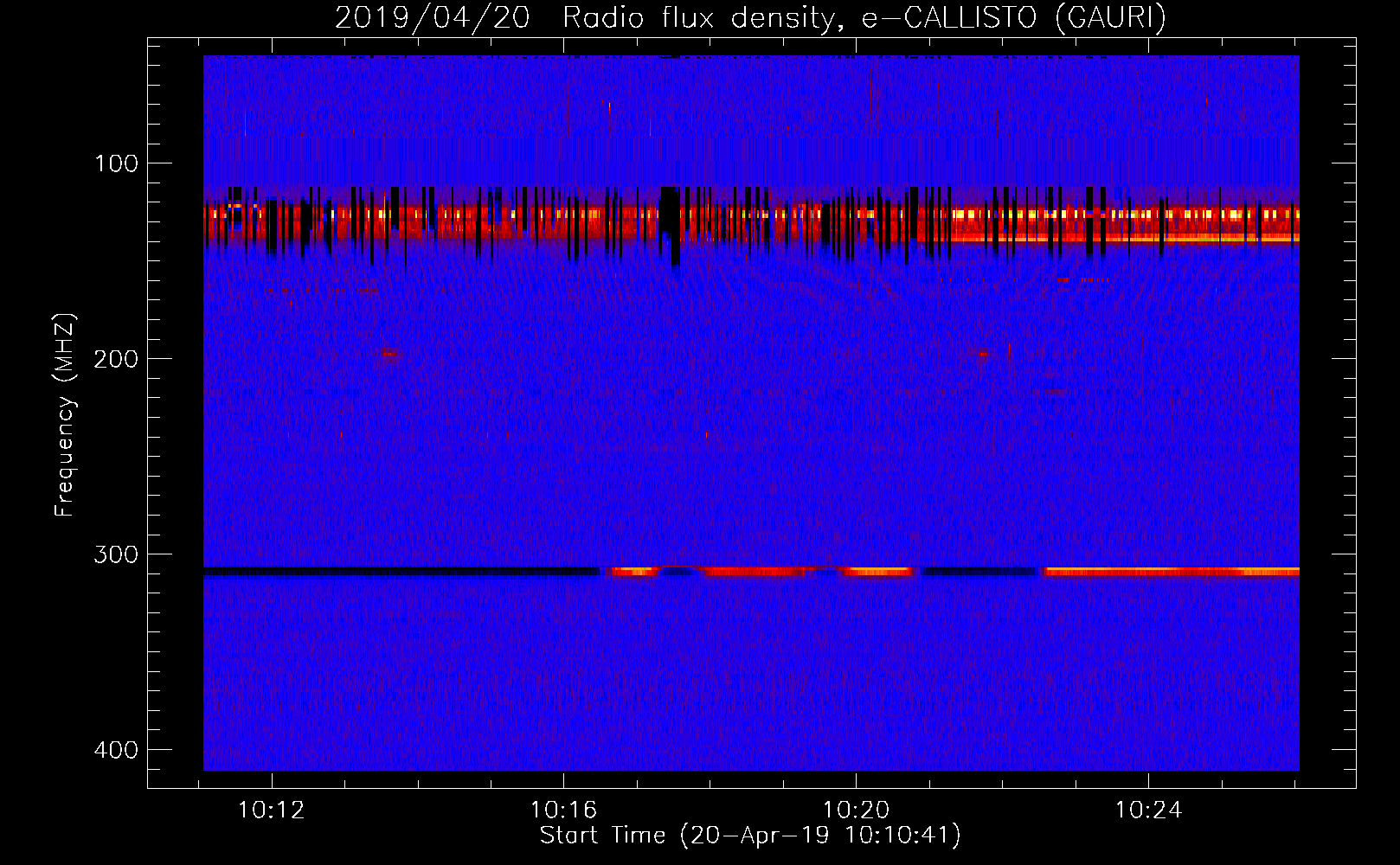Click the '10:20' time tick label
1400x865 pixels.
pos(856,811)
